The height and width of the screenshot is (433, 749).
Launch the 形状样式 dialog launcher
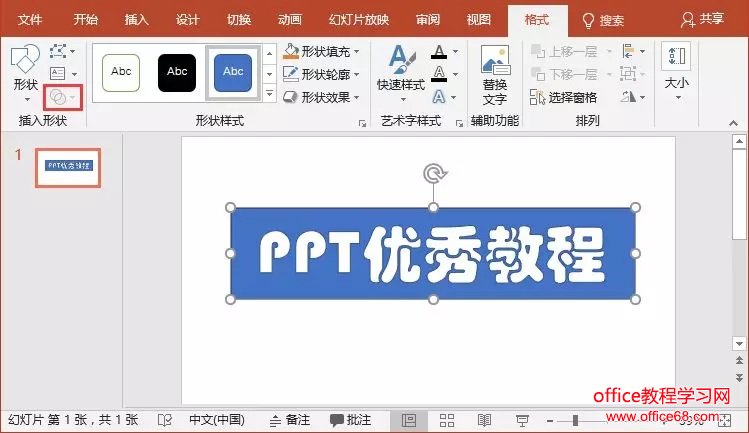363,124
